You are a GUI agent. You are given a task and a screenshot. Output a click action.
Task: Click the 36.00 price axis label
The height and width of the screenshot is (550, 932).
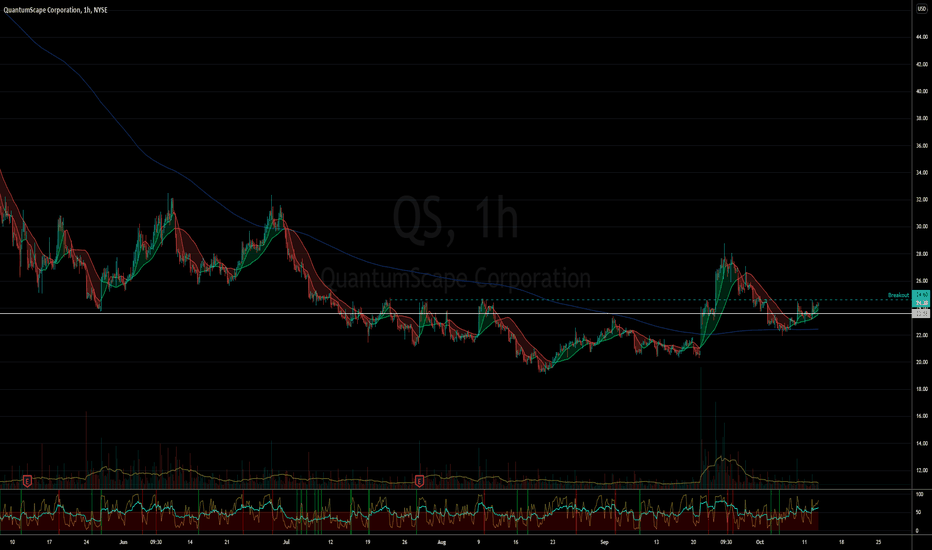[921, 145]
